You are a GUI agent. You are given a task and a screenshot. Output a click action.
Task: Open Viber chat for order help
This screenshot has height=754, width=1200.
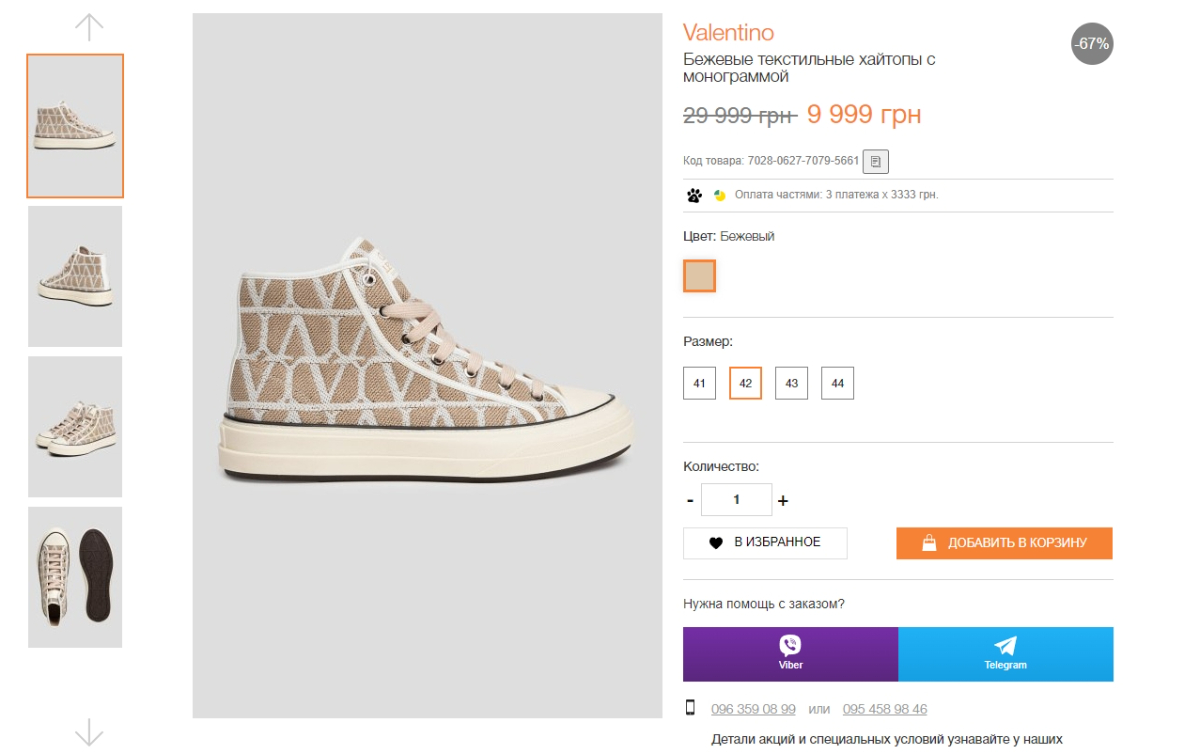pyautogui.click(x=790, y=654)
